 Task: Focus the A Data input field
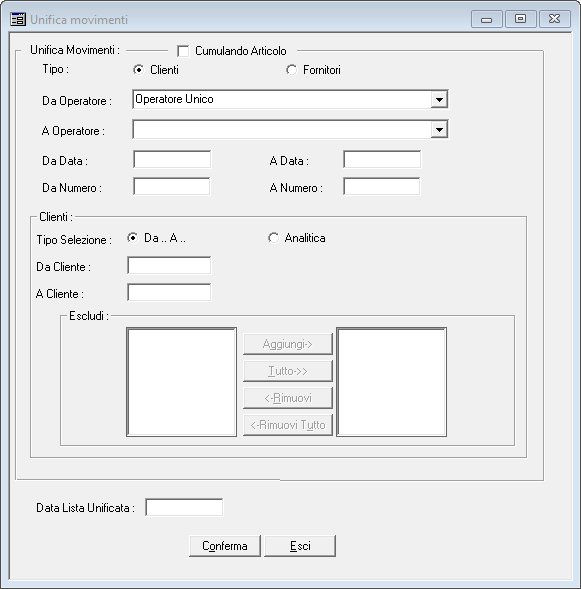tap(382, 159)
